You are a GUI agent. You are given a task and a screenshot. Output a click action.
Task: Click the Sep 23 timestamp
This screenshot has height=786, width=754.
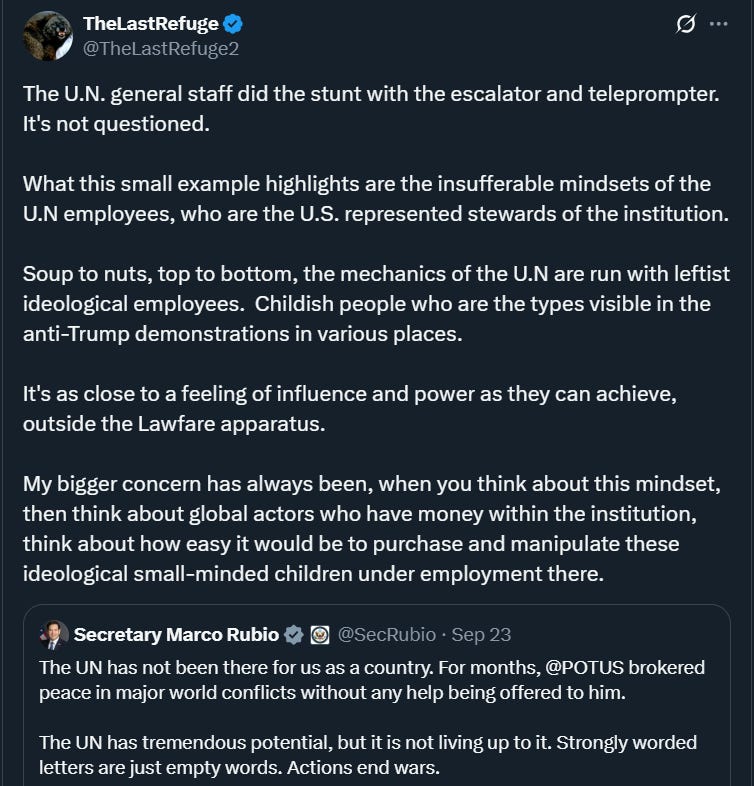point(481,635)
